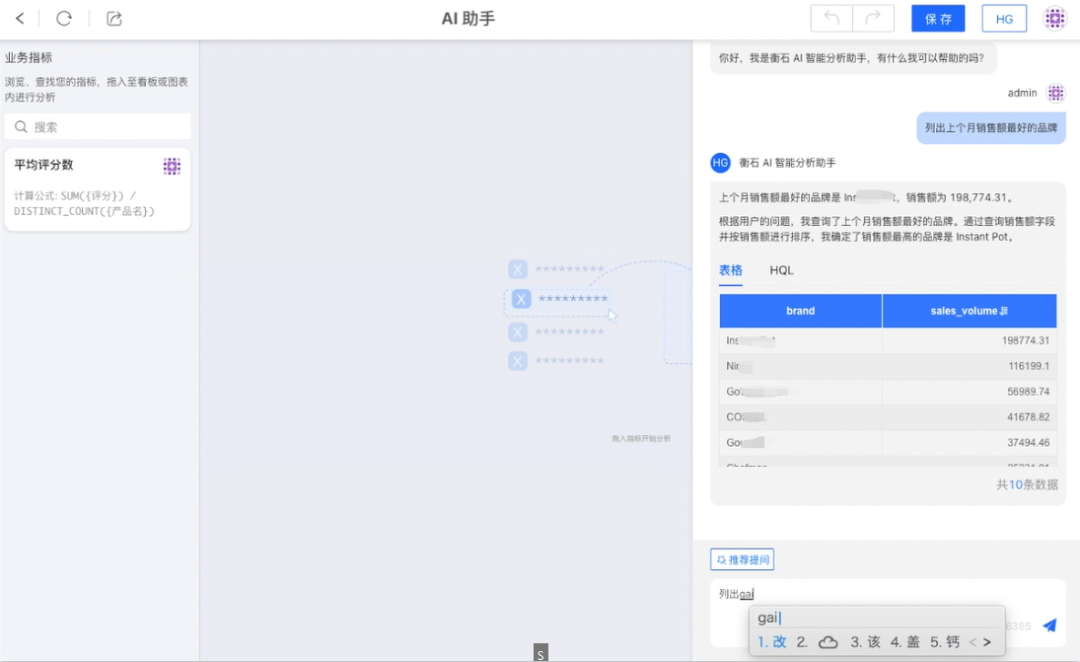Switch back to the 表格 tab

point(731,270)
